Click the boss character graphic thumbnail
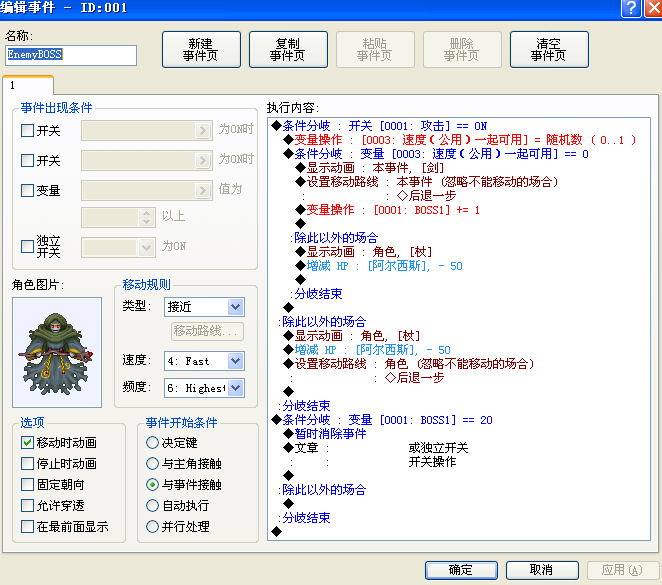Screen dimensions: 662x585 click(57, 352)
